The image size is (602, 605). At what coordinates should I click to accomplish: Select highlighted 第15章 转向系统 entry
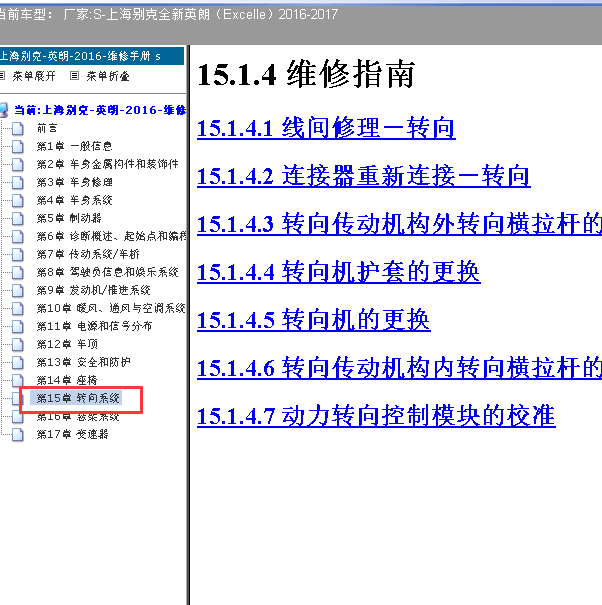click(78, 398)
